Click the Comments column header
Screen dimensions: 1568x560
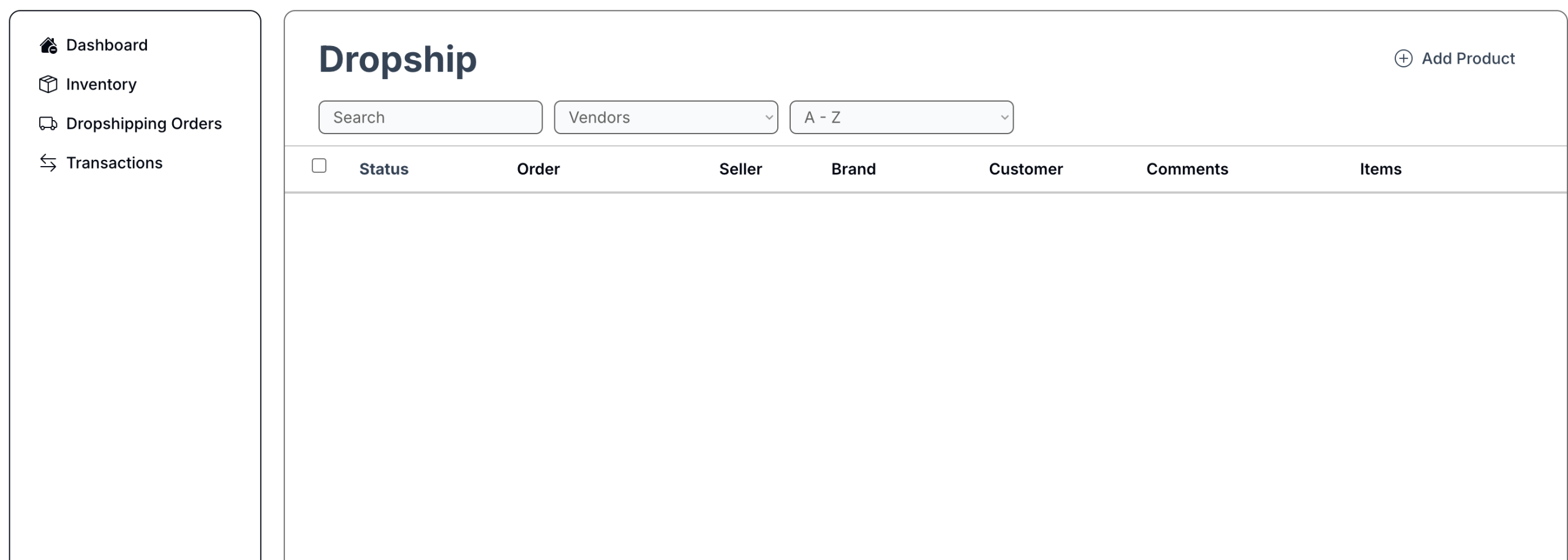click(1186, 169)
